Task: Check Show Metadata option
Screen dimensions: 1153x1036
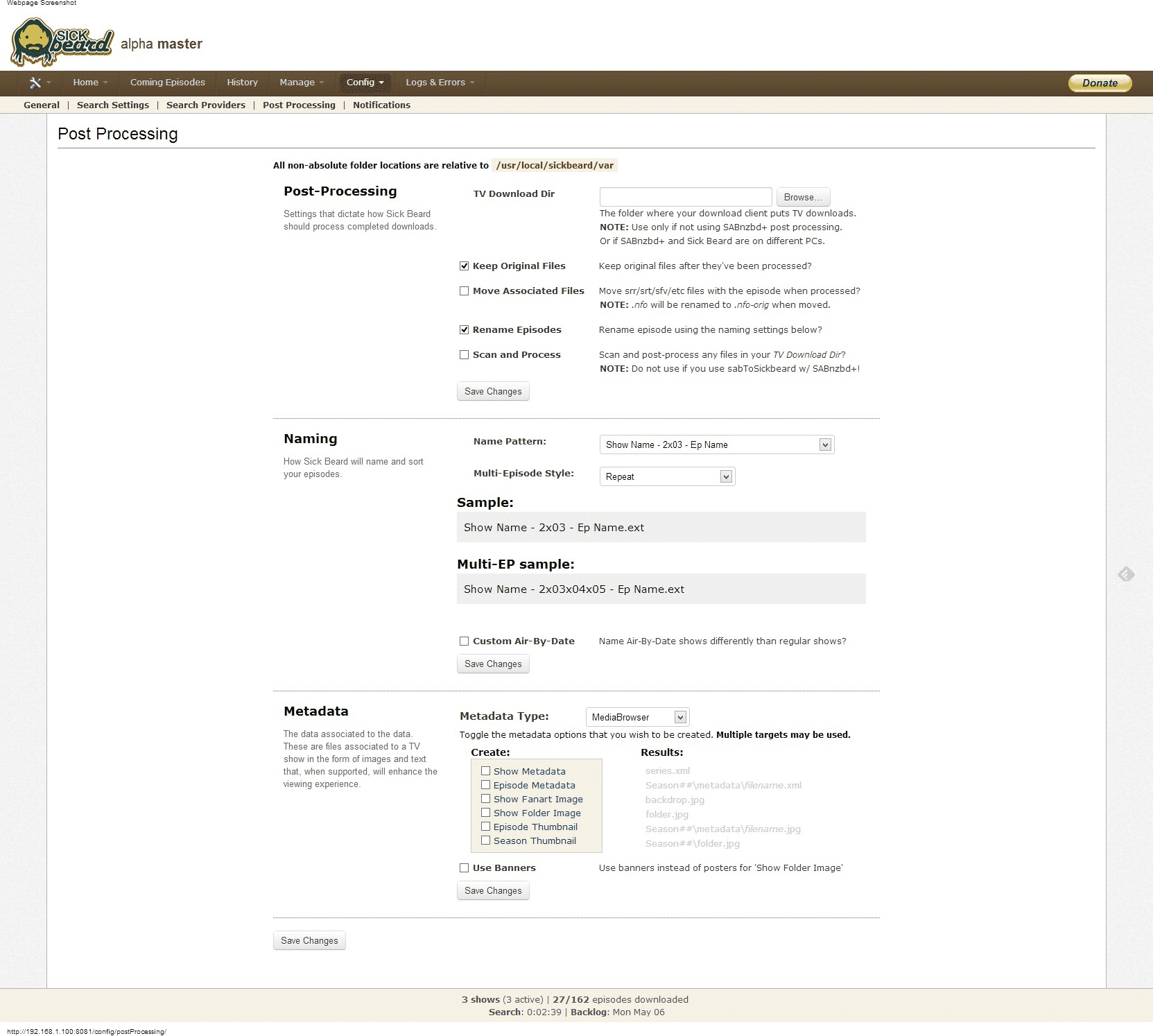Action: pyautogui.click(x=486, y=771)
